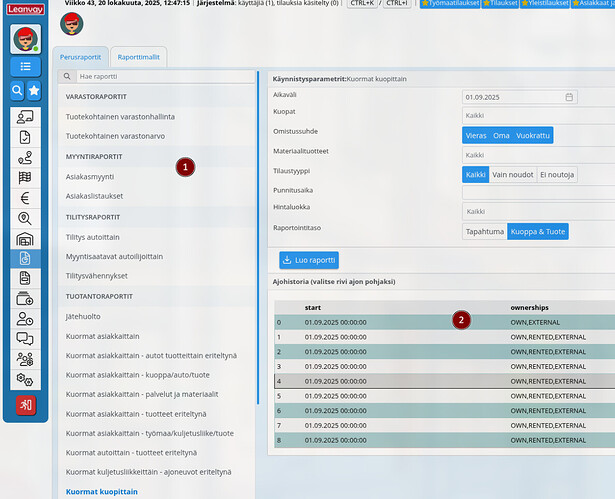Screen dimensions: 615x499
Task: Click the magnifier search icon in sidebar
Action: 17,91
